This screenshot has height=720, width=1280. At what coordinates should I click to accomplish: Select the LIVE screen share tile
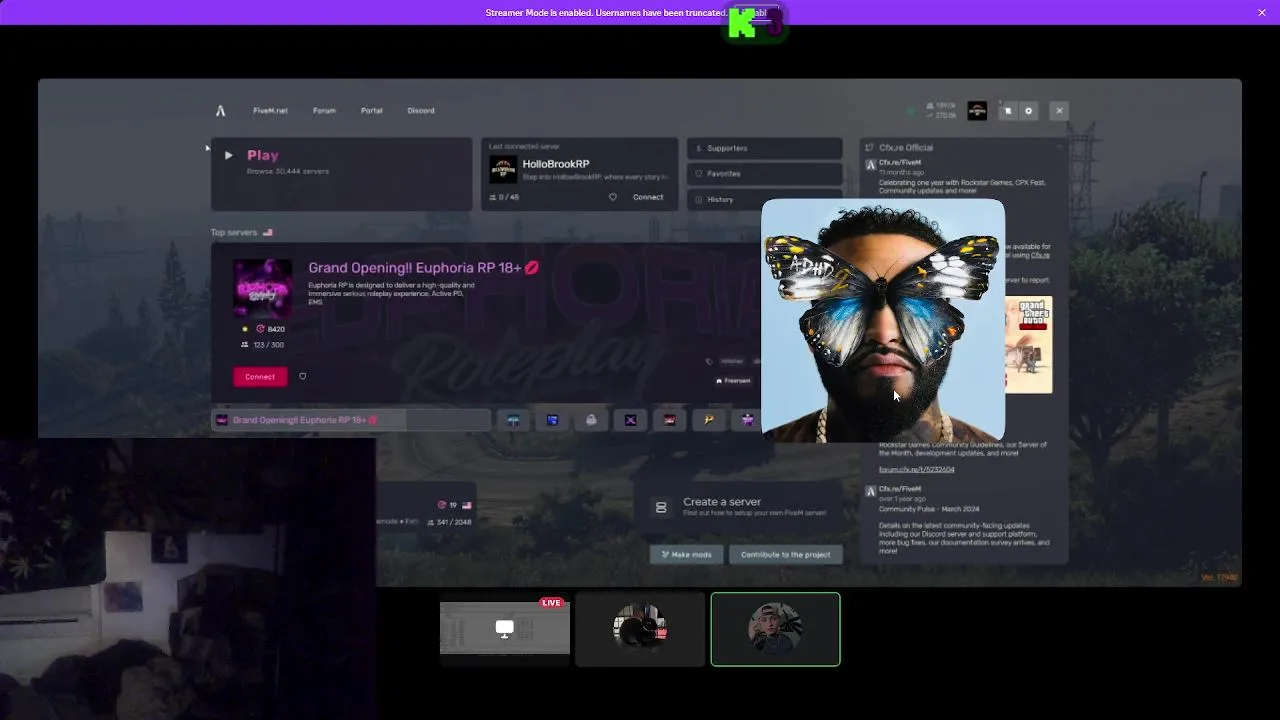coord(505,629)
